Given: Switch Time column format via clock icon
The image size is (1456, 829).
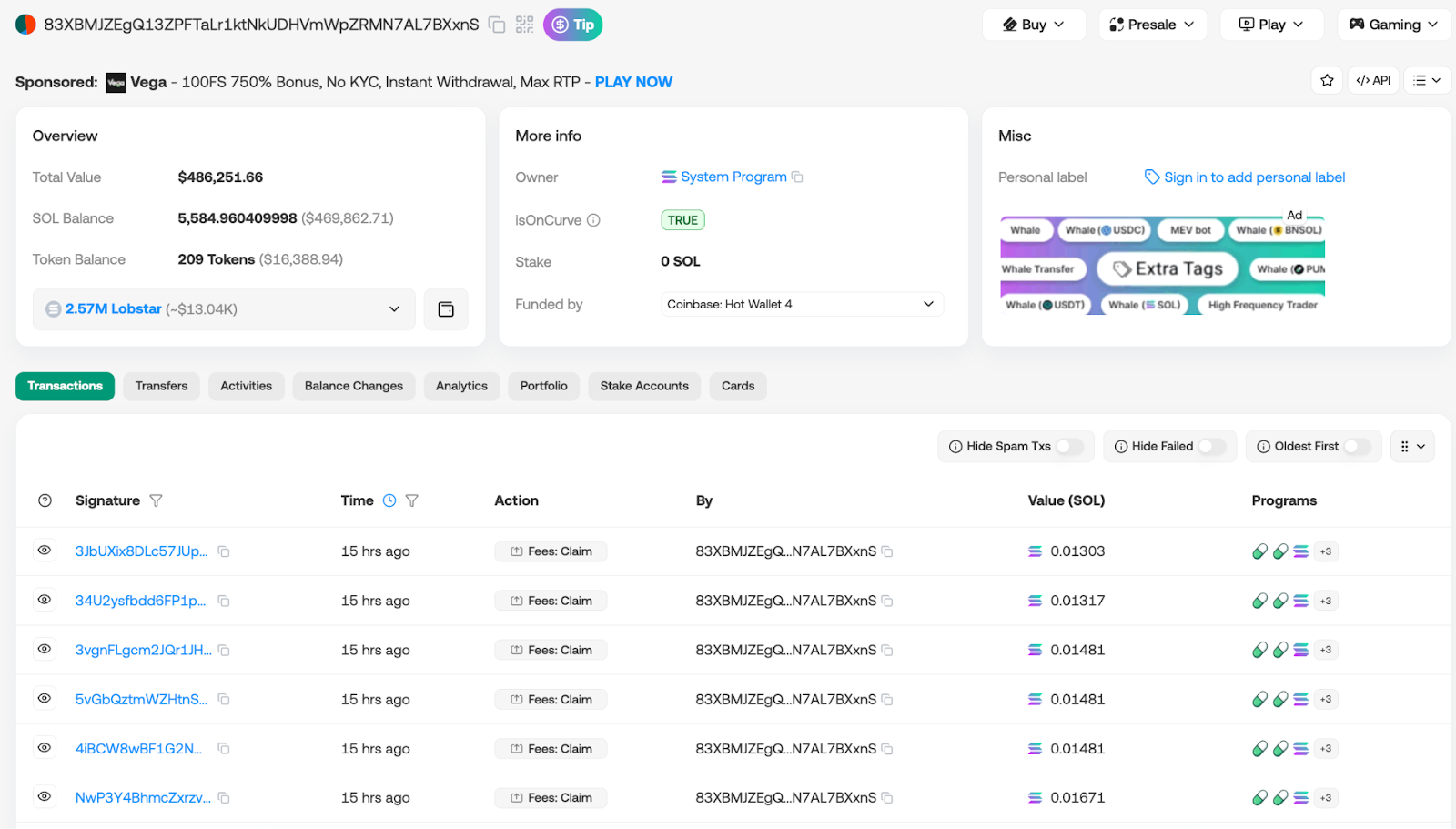Looking at the screenshot, I should tap(389, 501).
